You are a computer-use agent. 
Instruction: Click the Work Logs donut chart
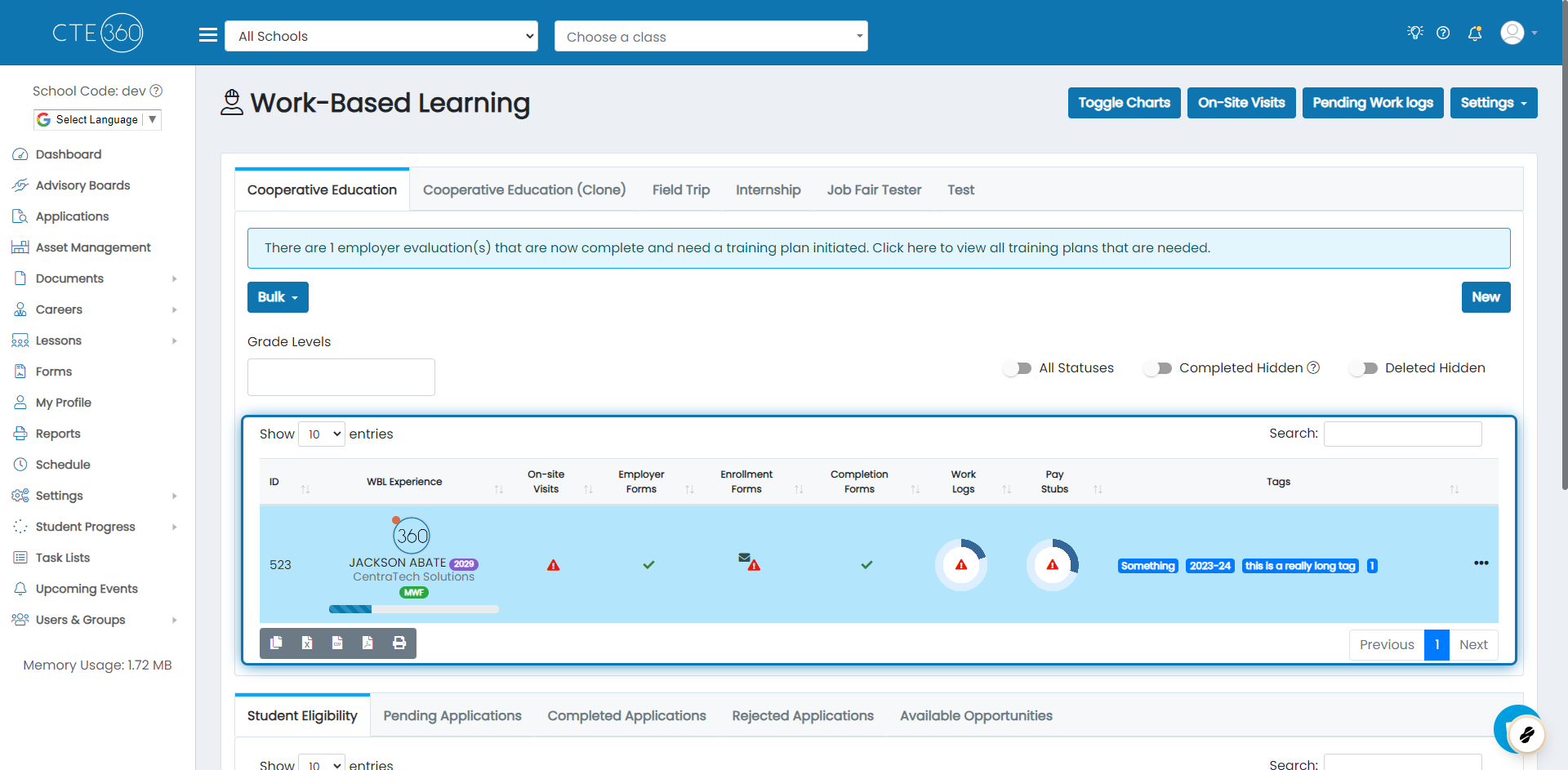[961, 564]
